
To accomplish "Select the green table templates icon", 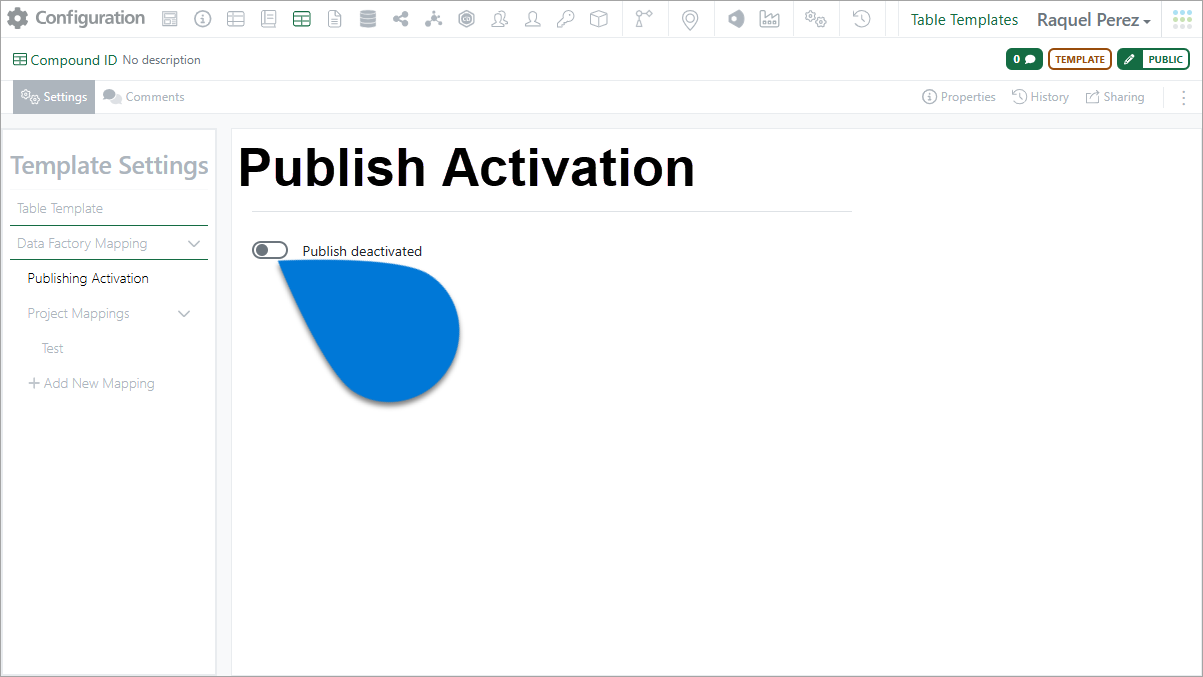I will click(x=301, y=19).
